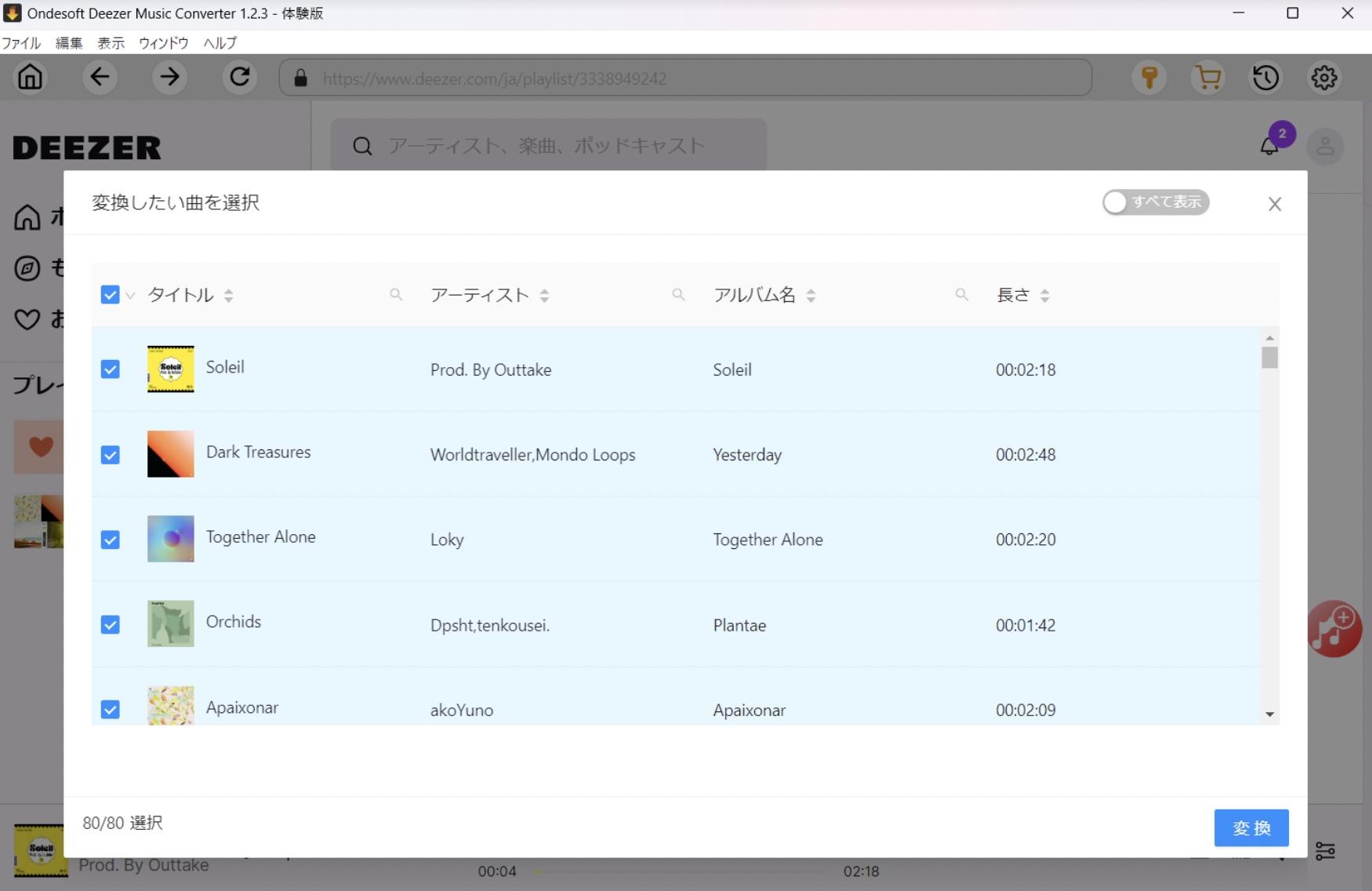Image resolution: width=1372 pixels, height=891 pixels.
Task: Click the track list scrollbar thumb
Action: tap(1269, 357)
